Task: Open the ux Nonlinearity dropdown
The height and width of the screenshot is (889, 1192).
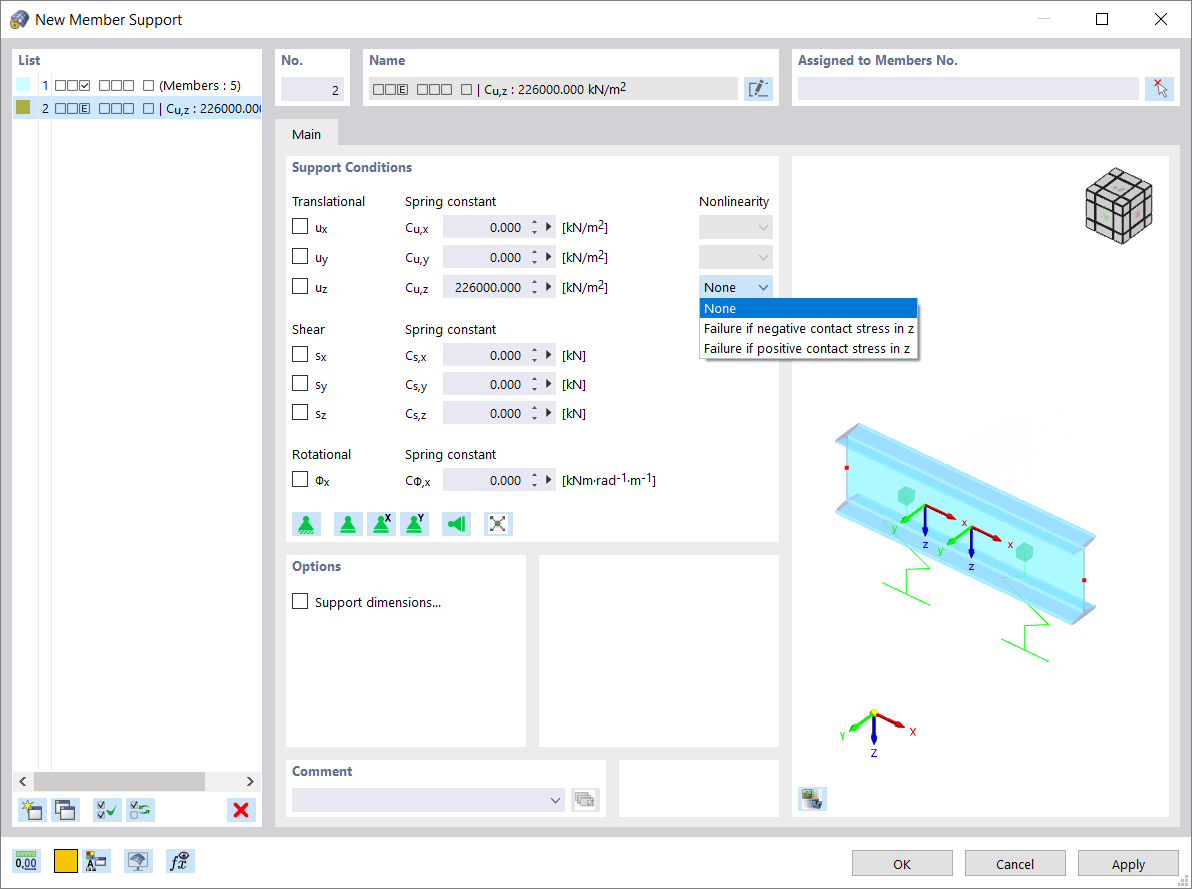Action: click(x=736, y=227)
